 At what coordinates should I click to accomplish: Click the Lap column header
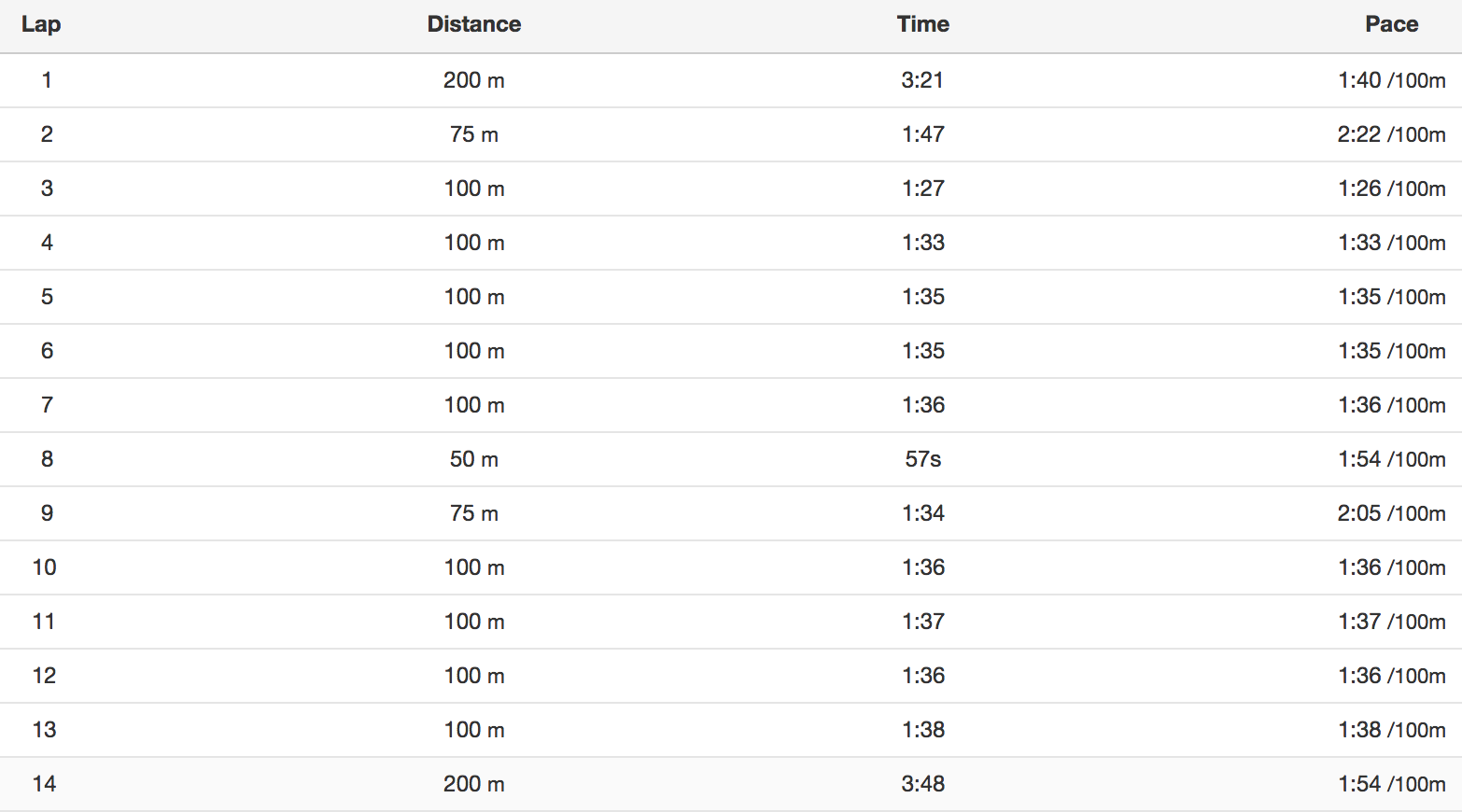pyautogui.click(x=41, y=24)
